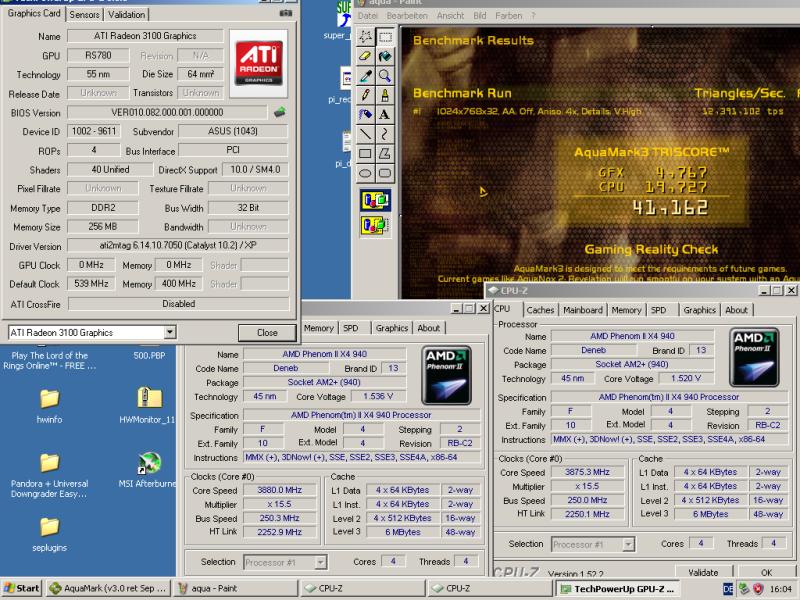The height and width of the screenshot is (600, 800).
Task: Select the straight Line tool
Action: [365, 134]
